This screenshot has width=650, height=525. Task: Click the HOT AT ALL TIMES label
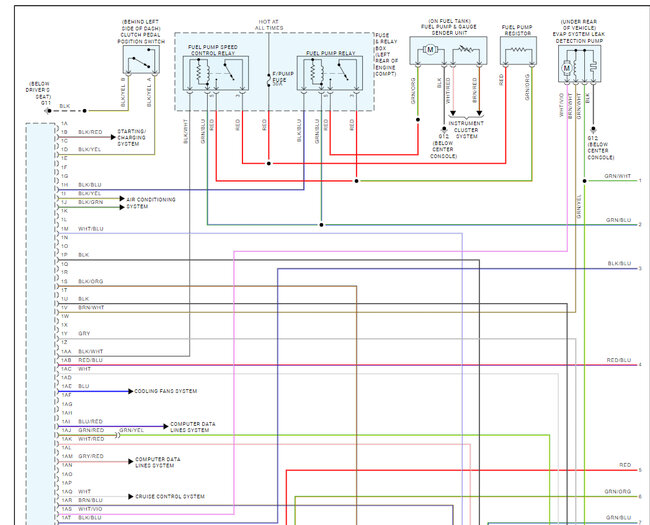point(269,24)
